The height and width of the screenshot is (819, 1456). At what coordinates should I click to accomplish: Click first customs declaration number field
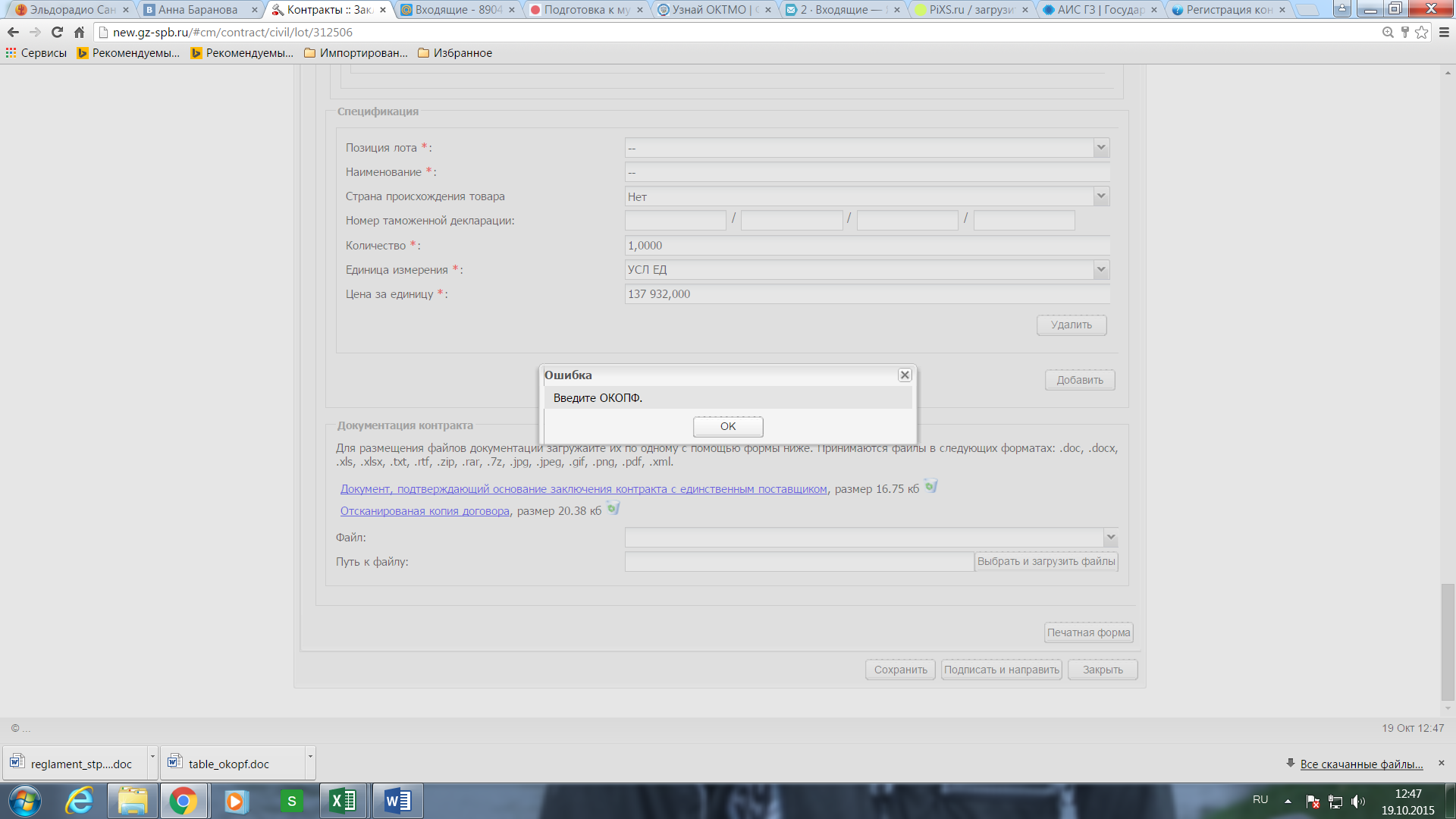pyautogui.click(x=676, y=221)
